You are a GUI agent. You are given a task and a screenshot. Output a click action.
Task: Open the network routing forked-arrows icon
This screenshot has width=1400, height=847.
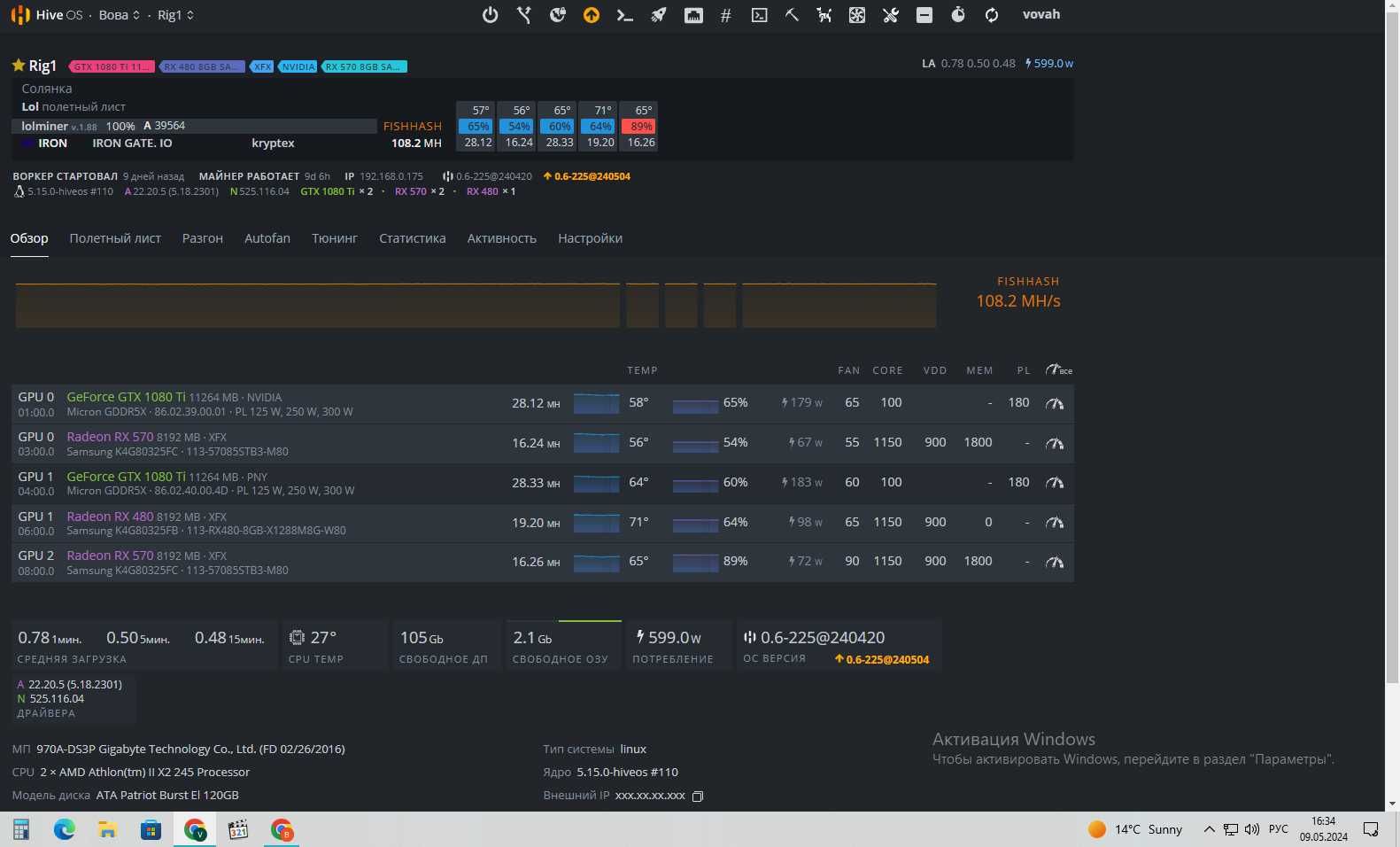click(524, 15)
